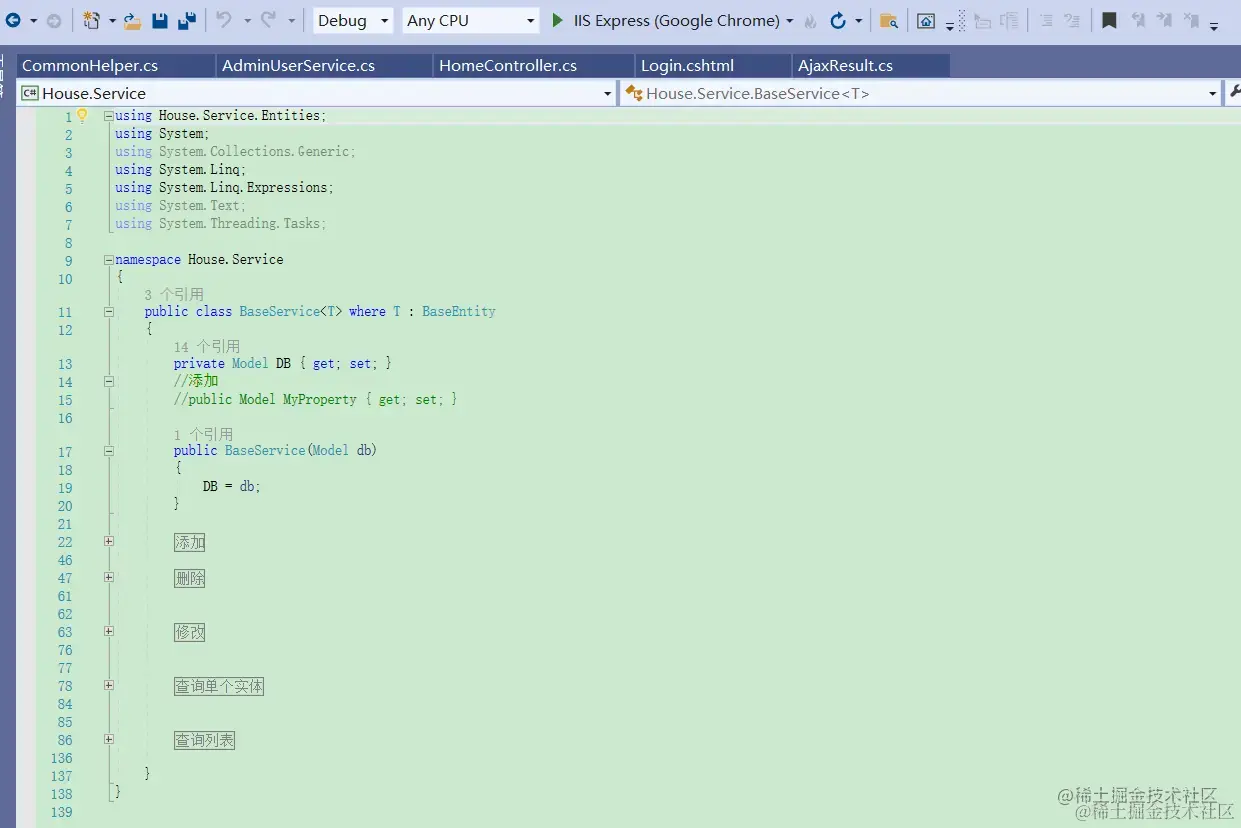Click the 'DB = db;' statement on line 19

pos(231,486)
